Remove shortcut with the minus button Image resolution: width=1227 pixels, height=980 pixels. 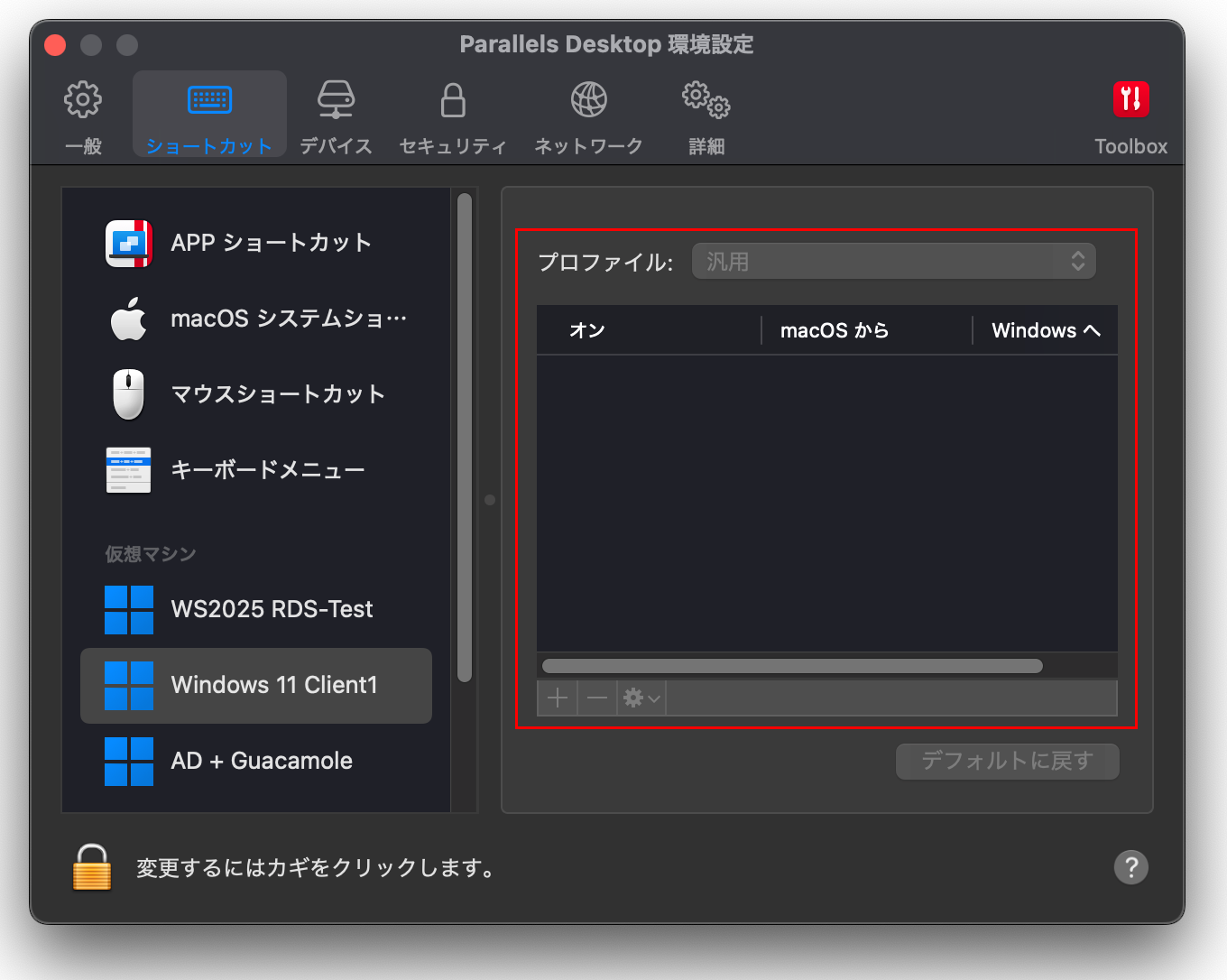click(597, 698)
